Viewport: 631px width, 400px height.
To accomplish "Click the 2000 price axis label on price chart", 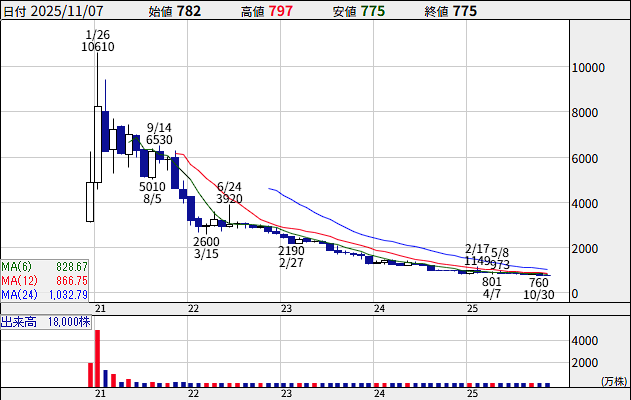I will click(x=585, y=249).
